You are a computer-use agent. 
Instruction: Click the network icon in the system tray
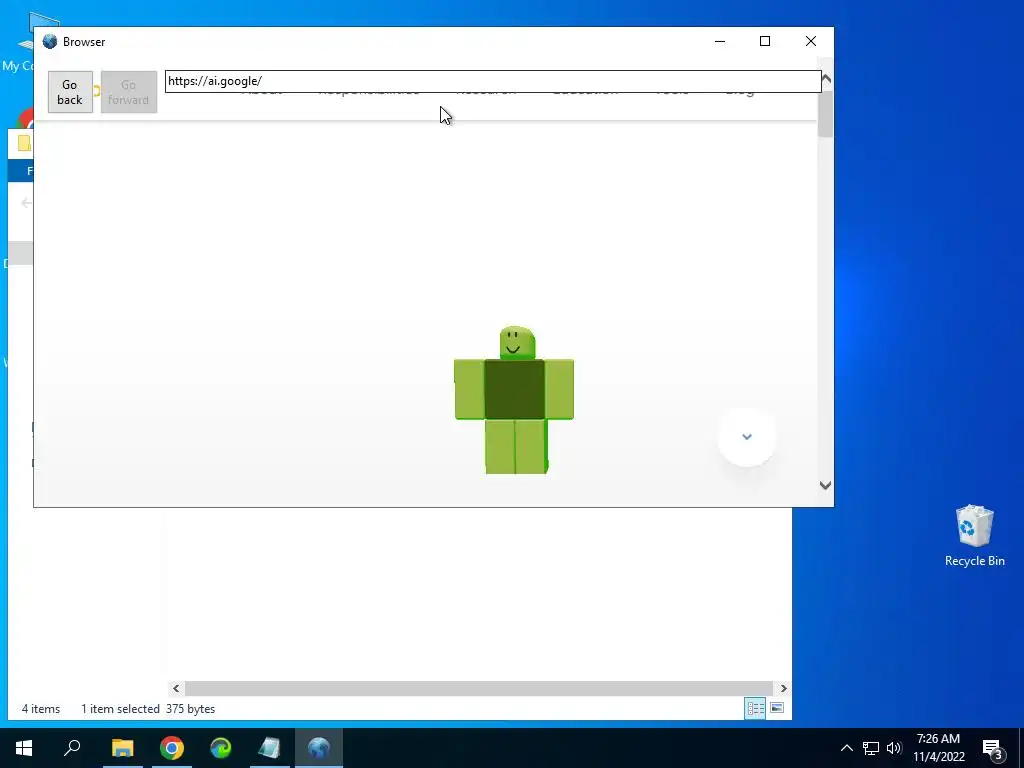871,748
